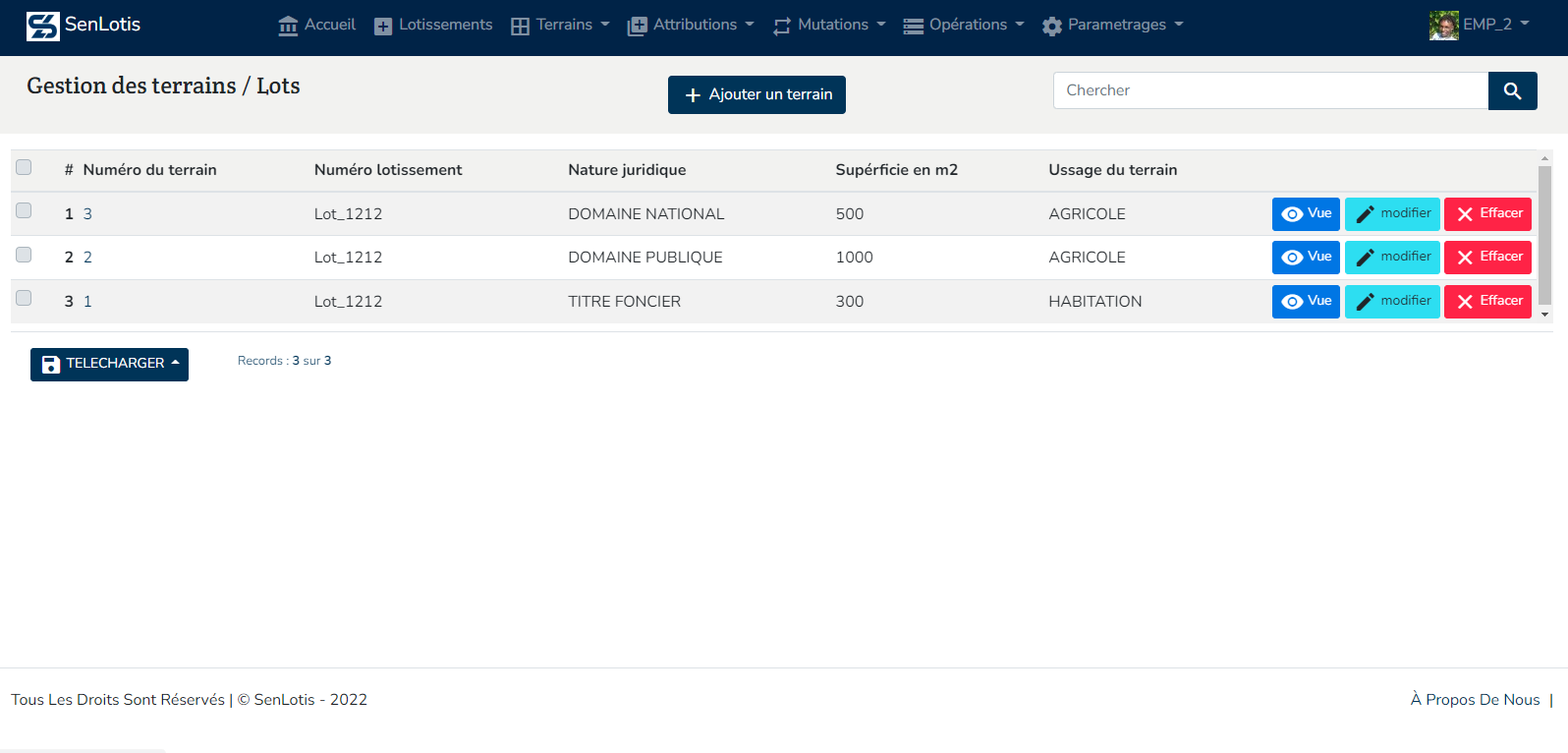
Task: Click the search magnifier button
Action: [x=1512, y=91]
